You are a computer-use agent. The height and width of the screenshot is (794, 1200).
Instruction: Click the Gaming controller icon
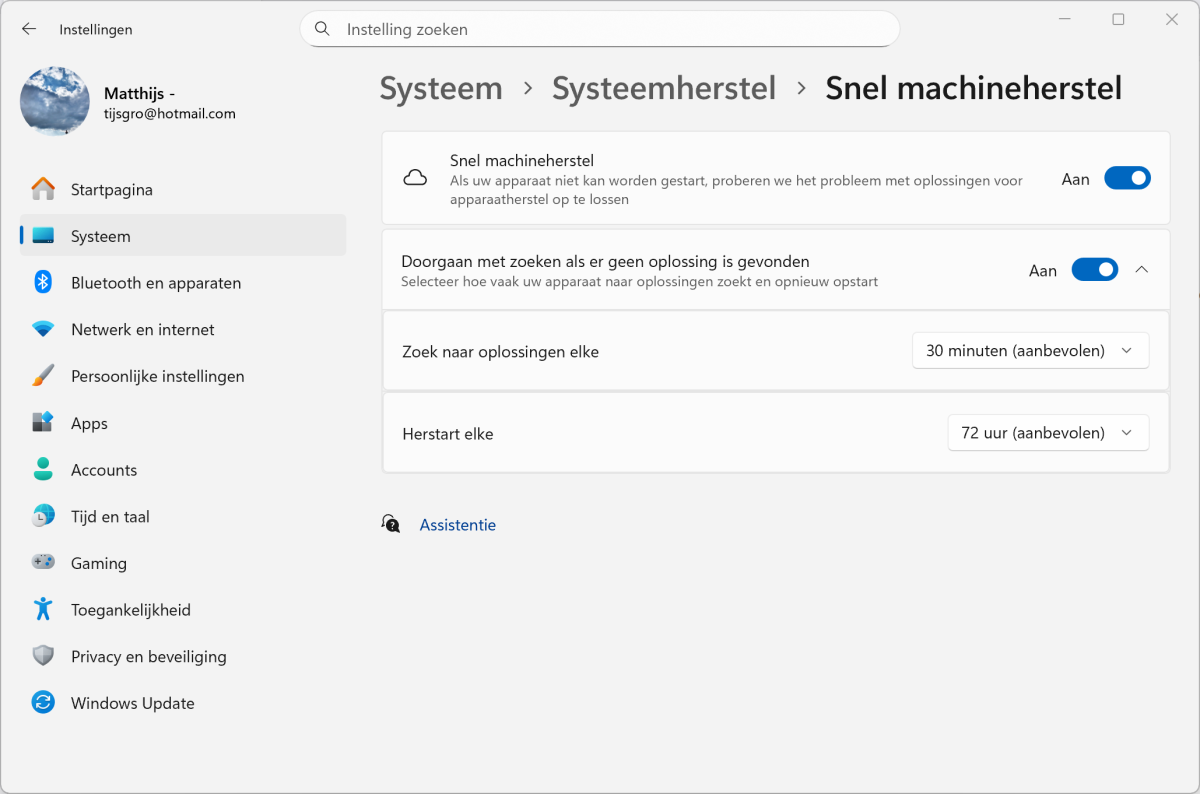tap(43, 563)
